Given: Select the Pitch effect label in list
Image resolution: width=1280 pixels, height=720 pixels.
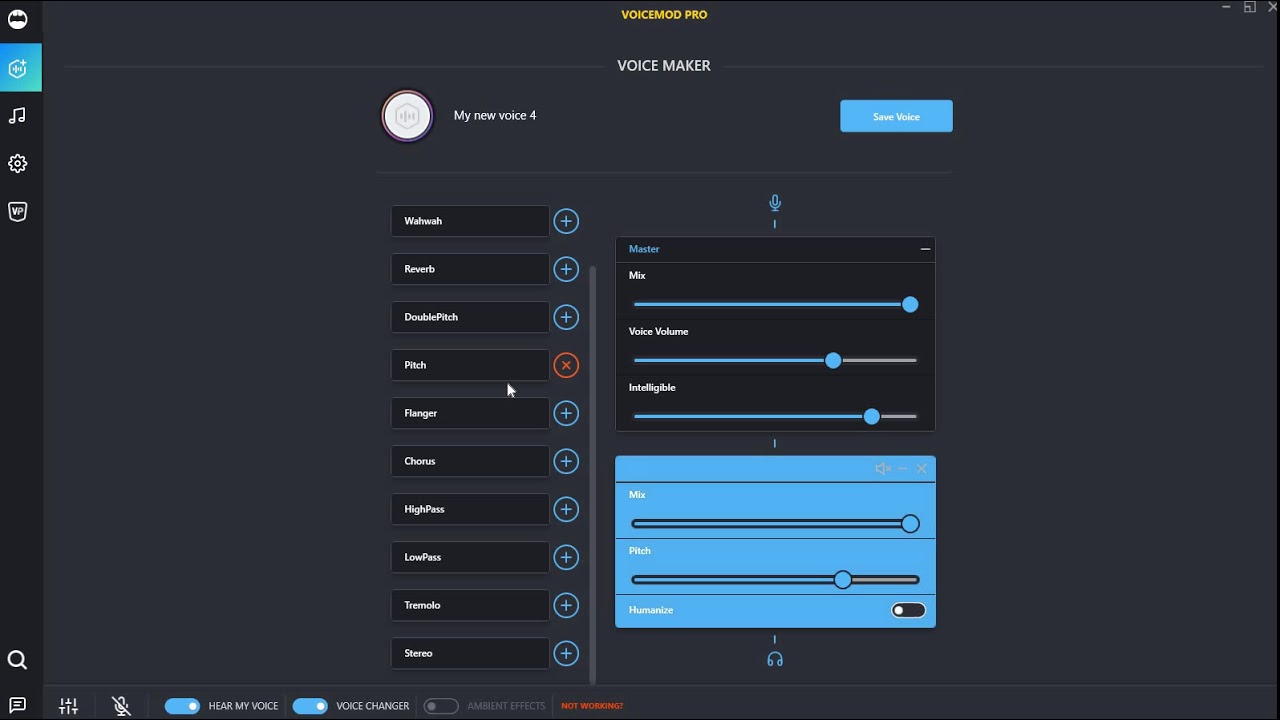Looking at the screenshot, I should [x=470, y=365].
